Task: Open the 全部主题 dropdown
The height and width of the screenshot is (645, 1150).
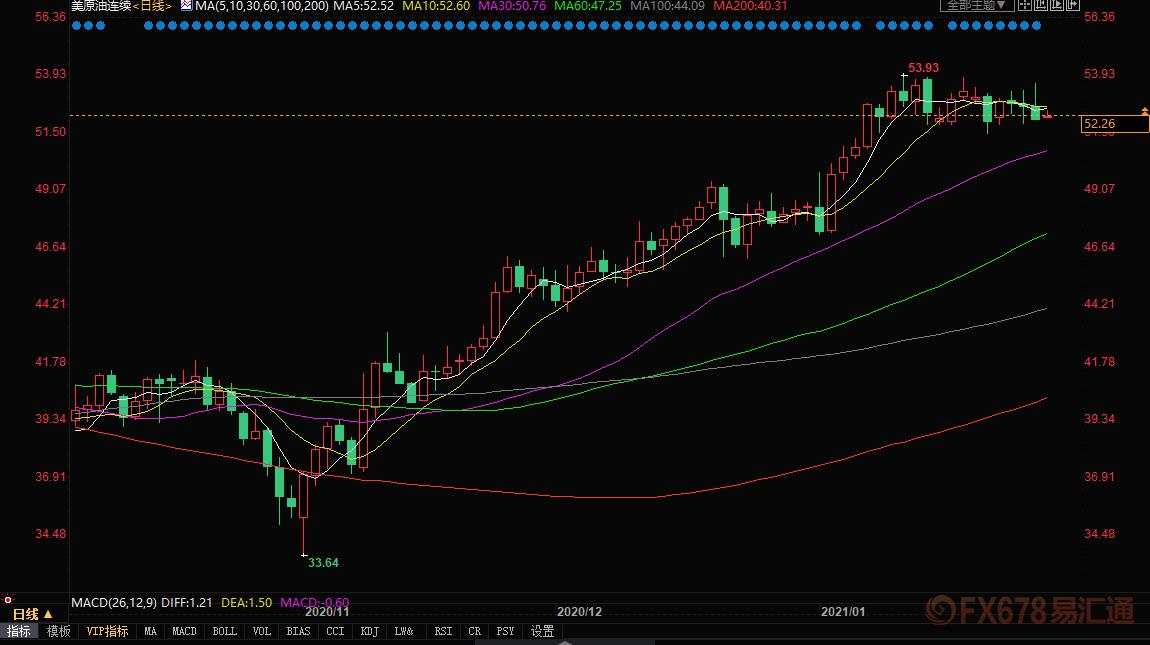Action: (x=977, y=5)
